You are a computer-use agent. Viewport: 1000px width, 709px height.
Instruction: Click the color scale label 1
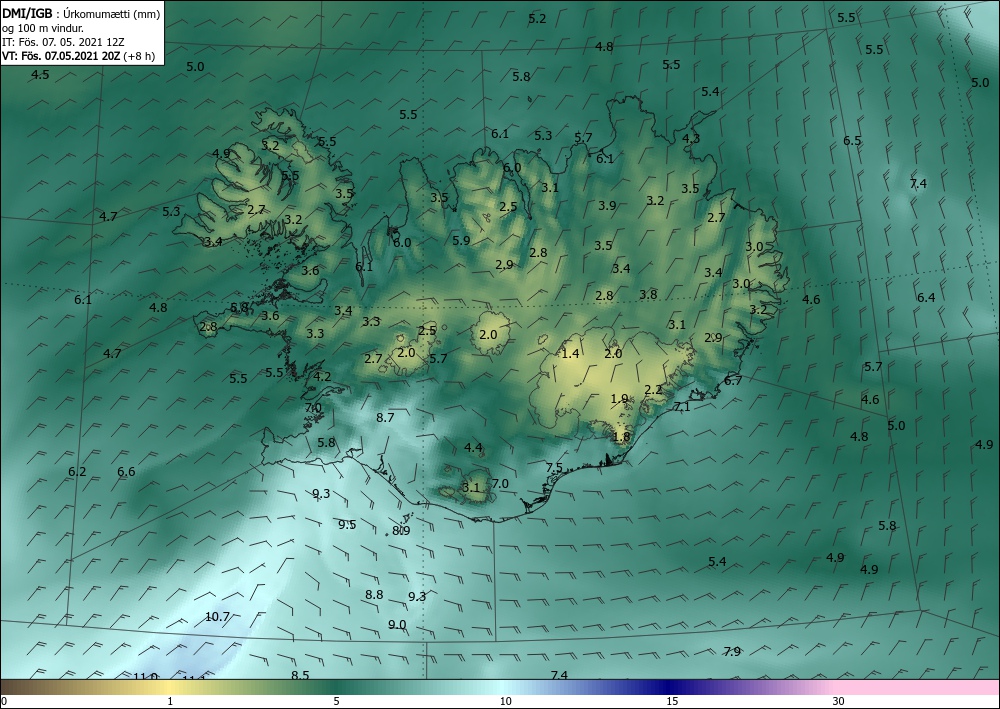(x=170, y=701)
